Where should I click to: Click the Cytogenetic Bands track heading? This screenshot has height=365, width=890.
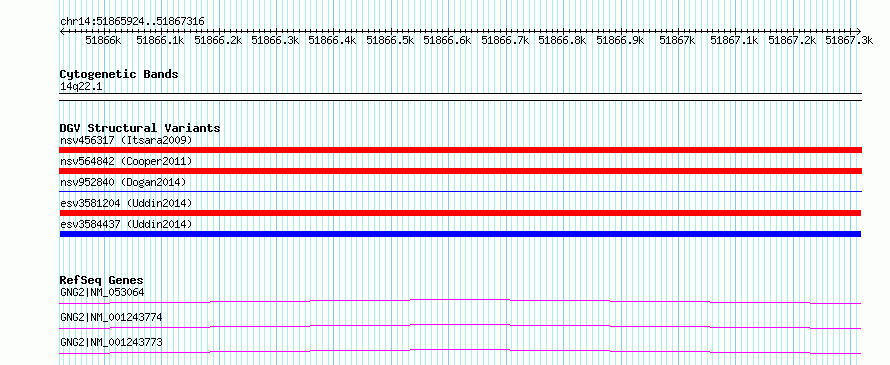119,74
